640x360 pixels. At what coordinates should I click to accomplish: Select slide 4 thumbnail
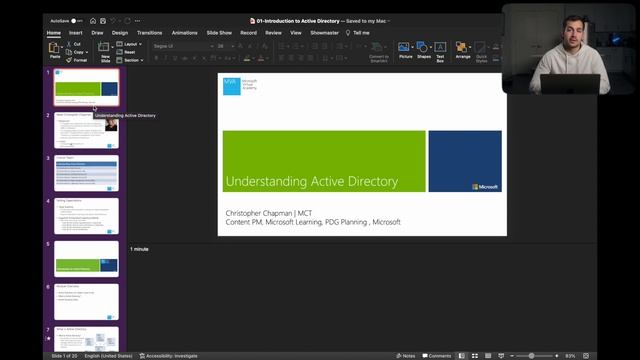click(87, 216)
